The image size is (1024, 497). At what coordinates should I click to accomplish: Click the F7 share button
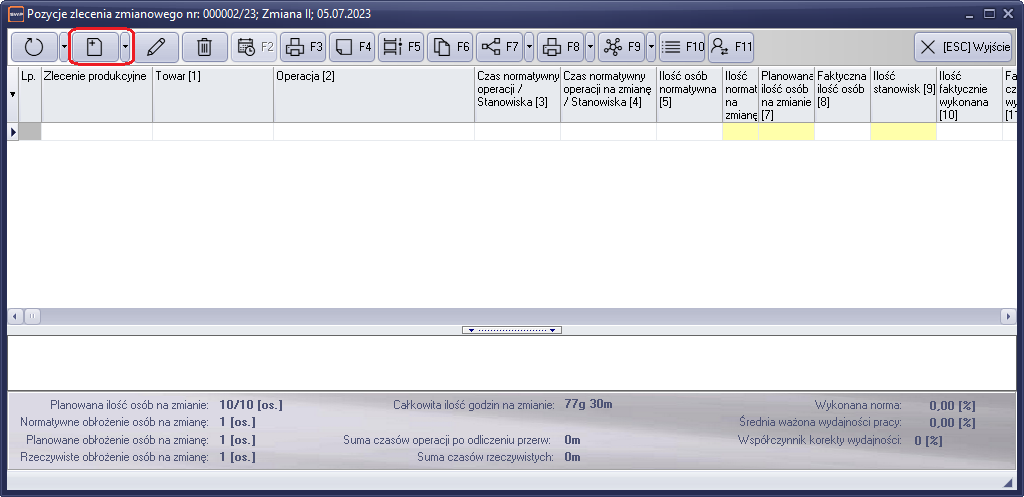click(499, 47)
